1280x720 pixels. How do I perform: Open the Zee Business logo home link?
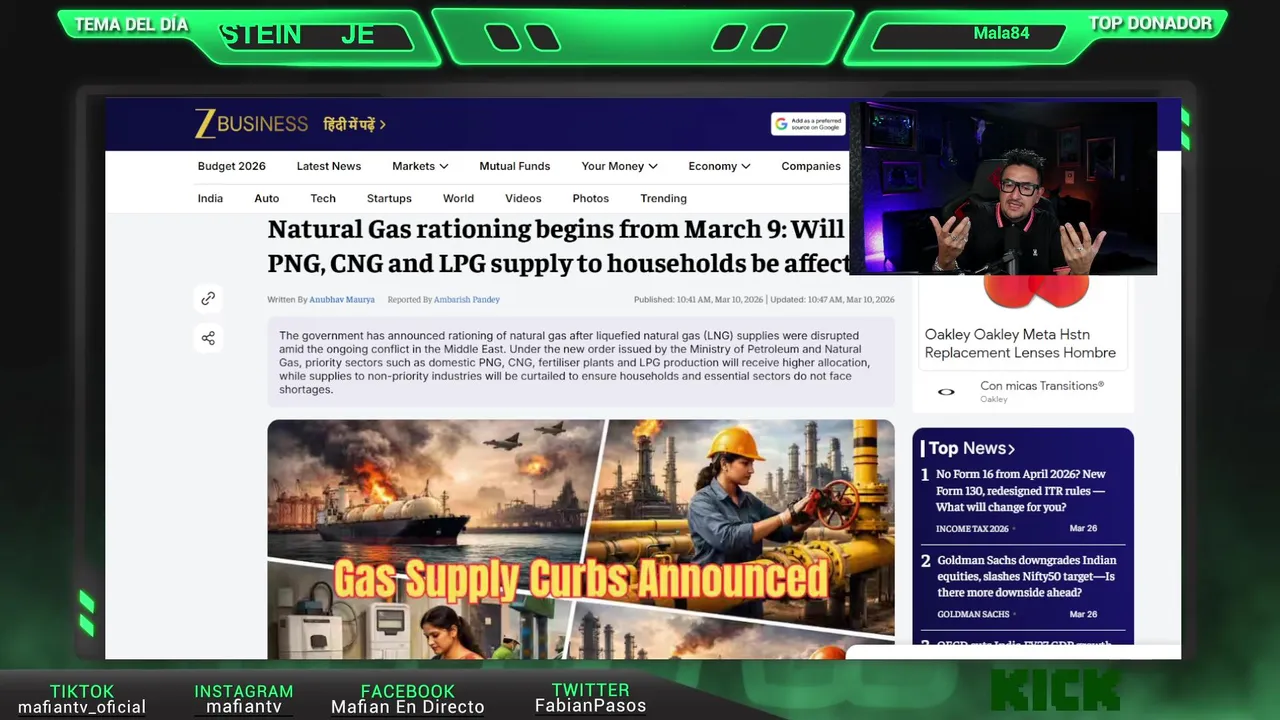pos(251,124)
